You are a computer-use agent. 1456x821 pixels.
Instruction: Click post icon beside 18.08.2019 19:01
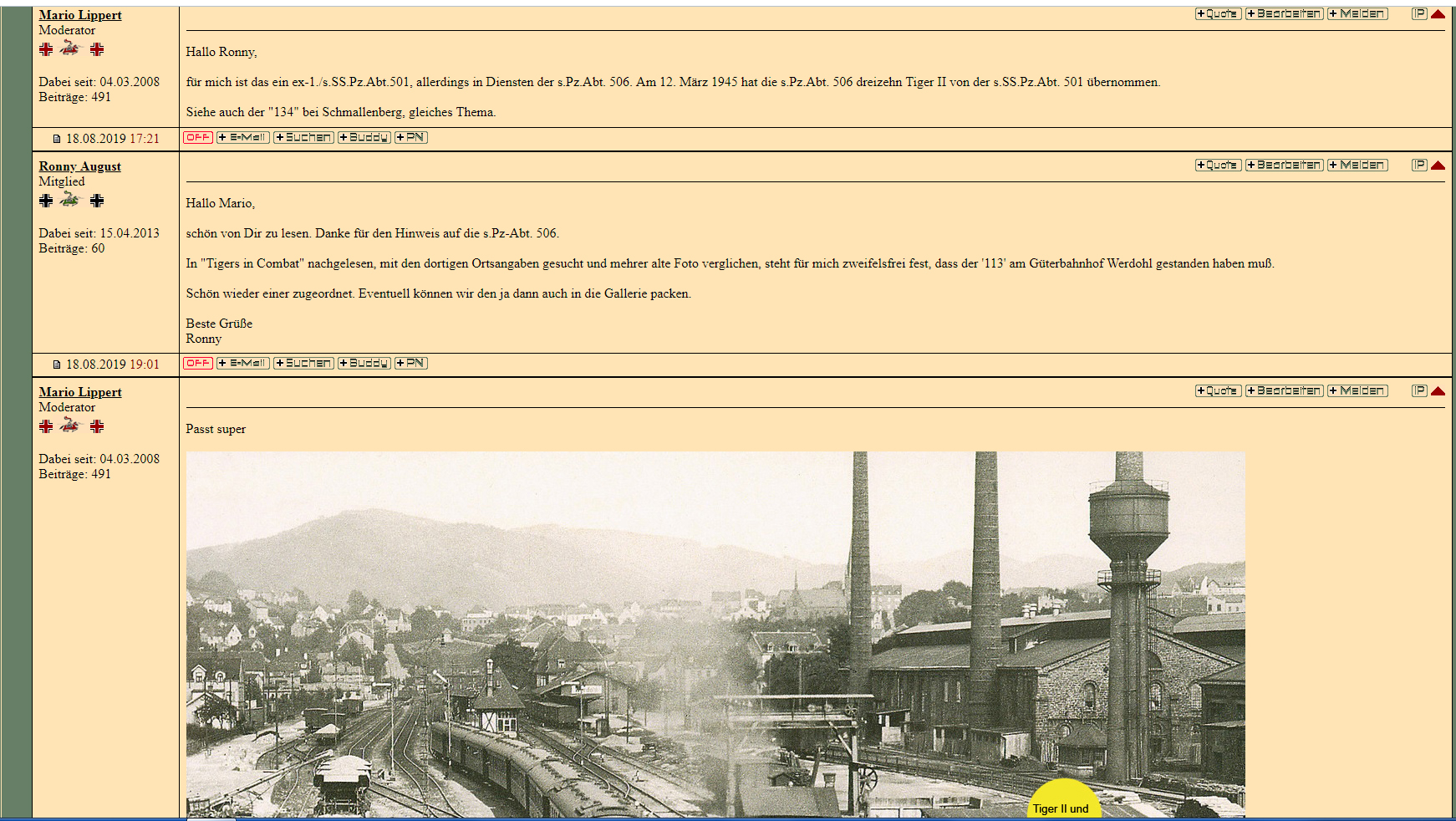(x=57, y=365)
